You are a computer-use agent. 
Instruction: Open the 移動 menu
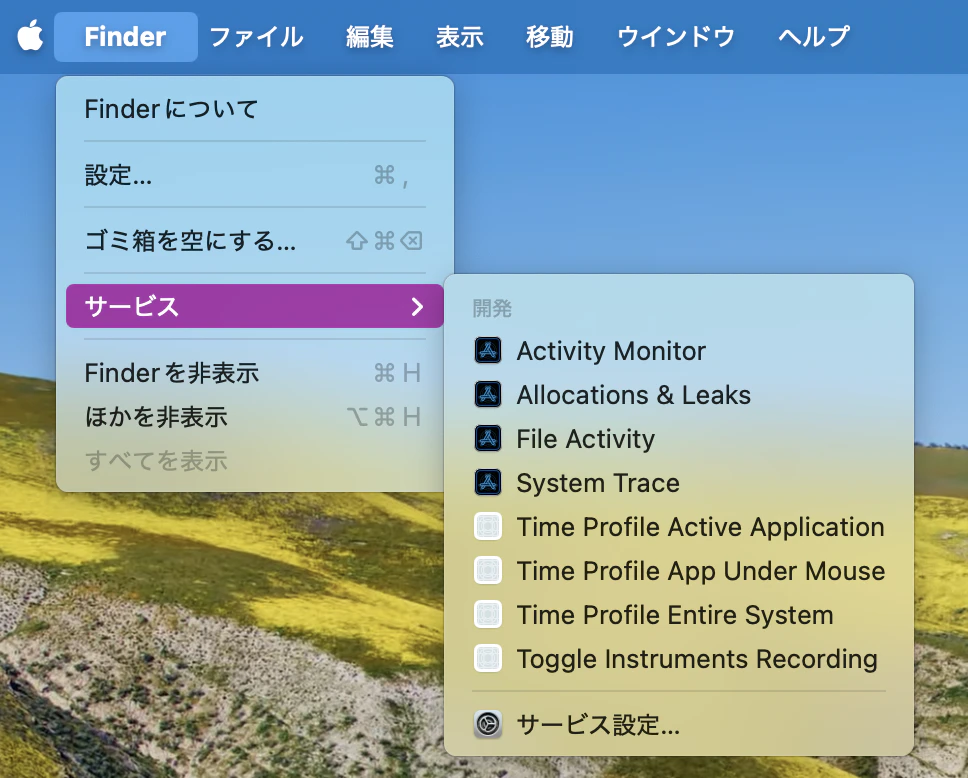548,36
